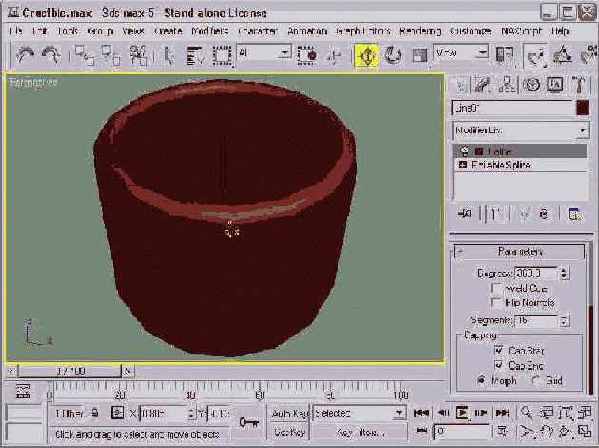599x448 pixels.
Task: Collapse the Parameters rollout header
Action: (x=520, y=252)
